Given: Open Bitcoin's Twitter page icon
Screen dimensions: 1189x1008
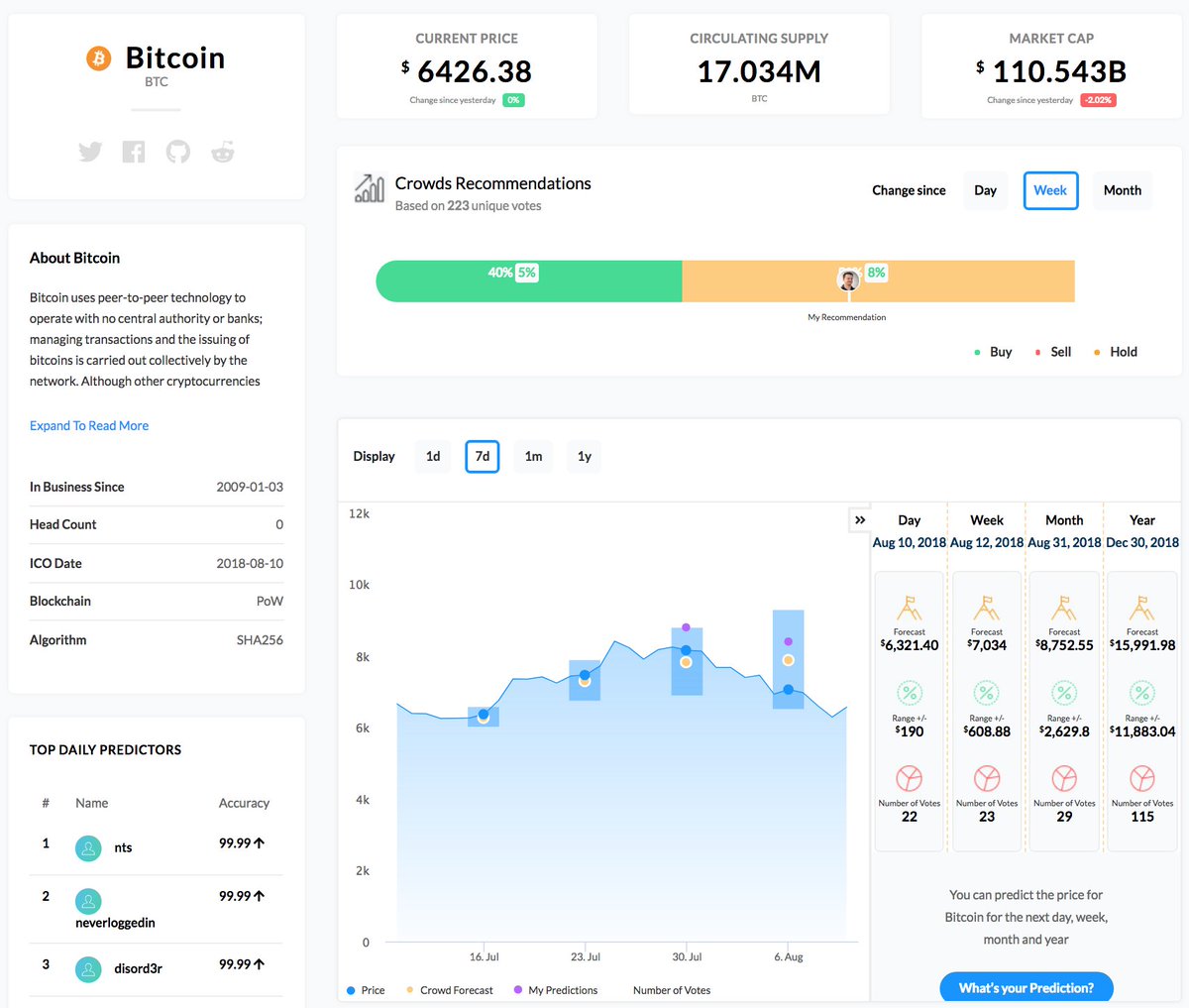Looking at the screenshot, I should tap(90, 152).
